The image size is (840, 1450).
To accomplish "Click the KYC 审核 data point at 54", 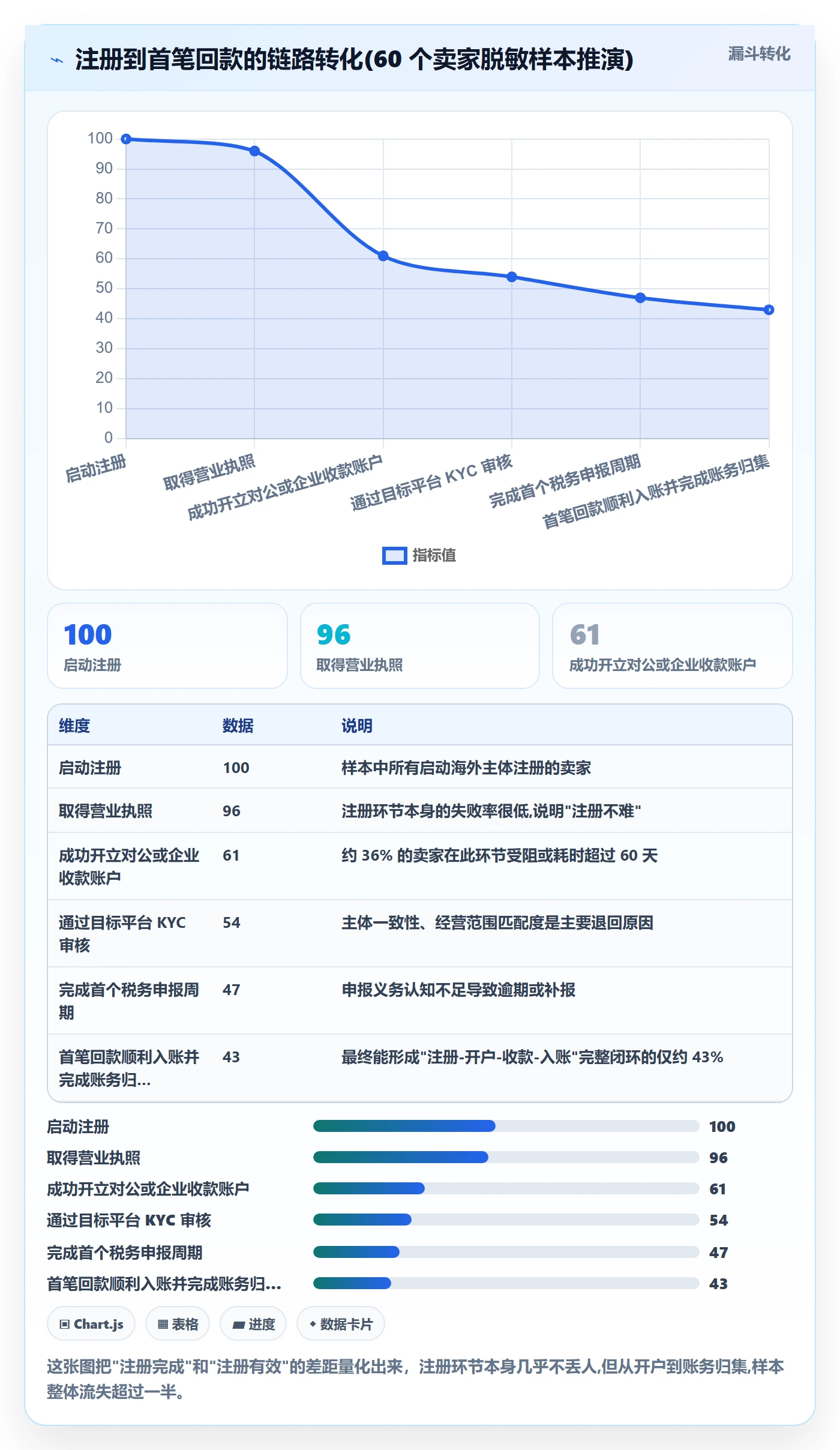I will tap(512, 277).
